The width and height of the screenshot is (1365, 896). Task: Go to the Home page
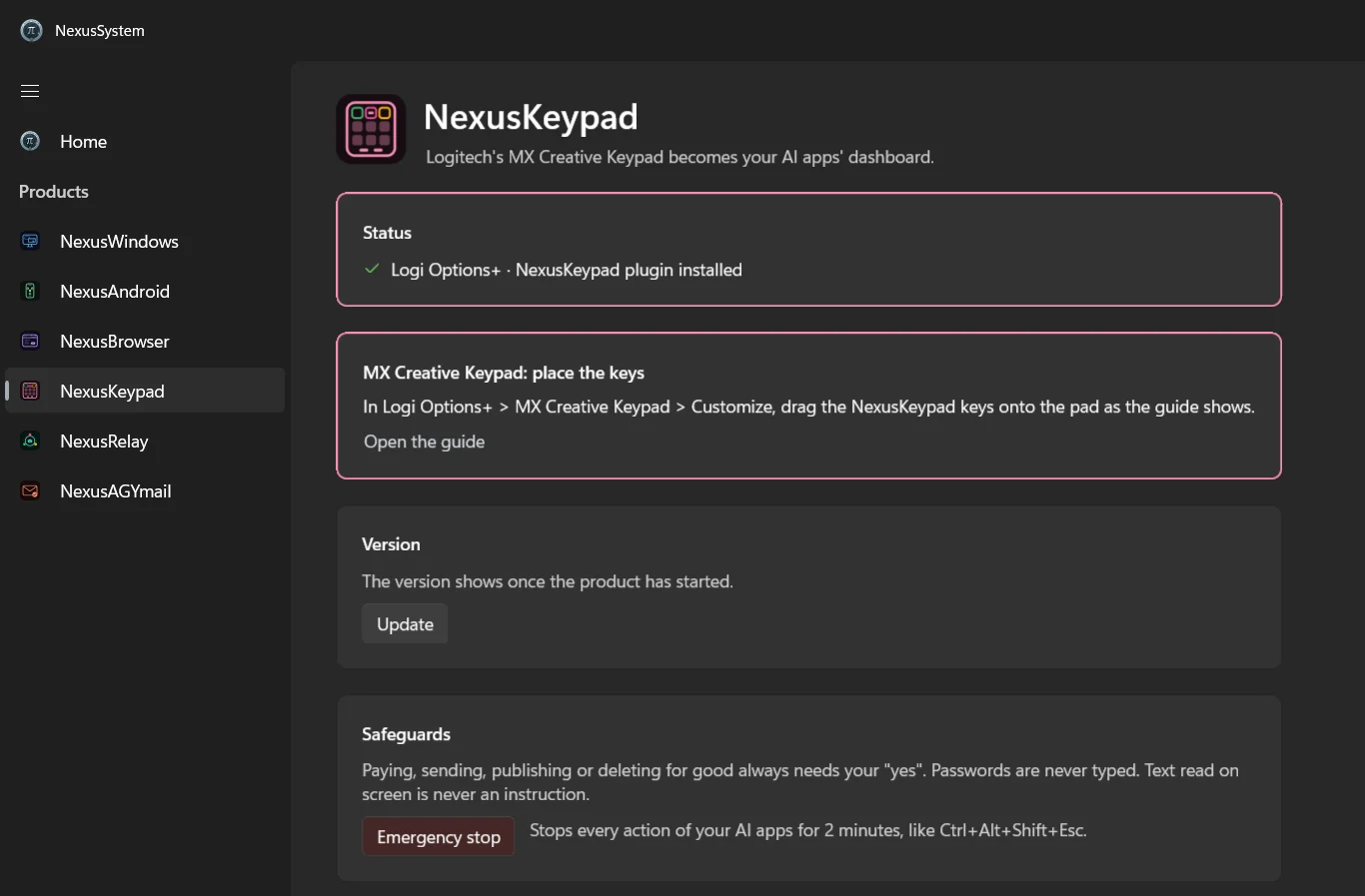coord(145,141)
